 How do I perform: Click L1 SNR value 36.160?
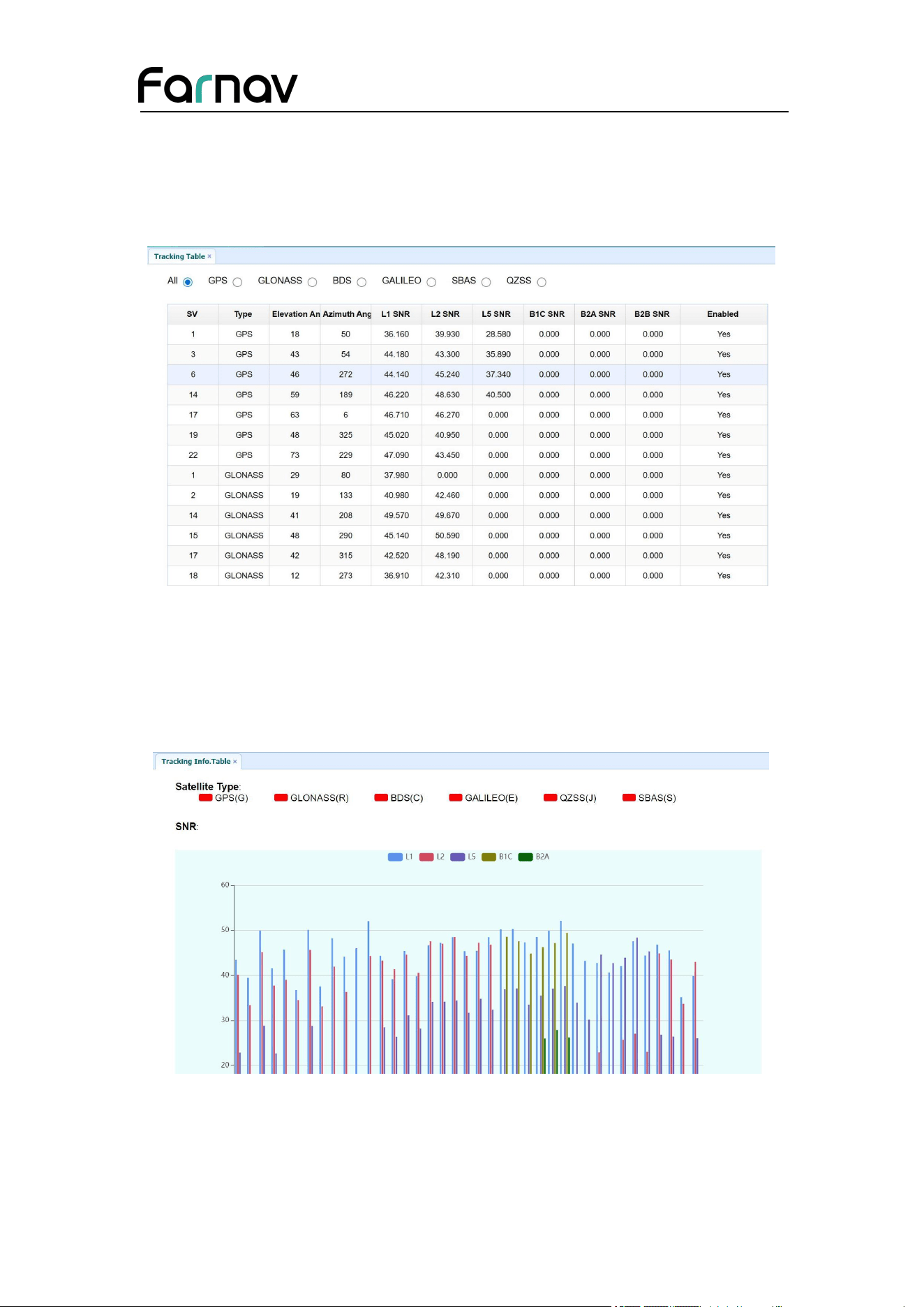396,334
